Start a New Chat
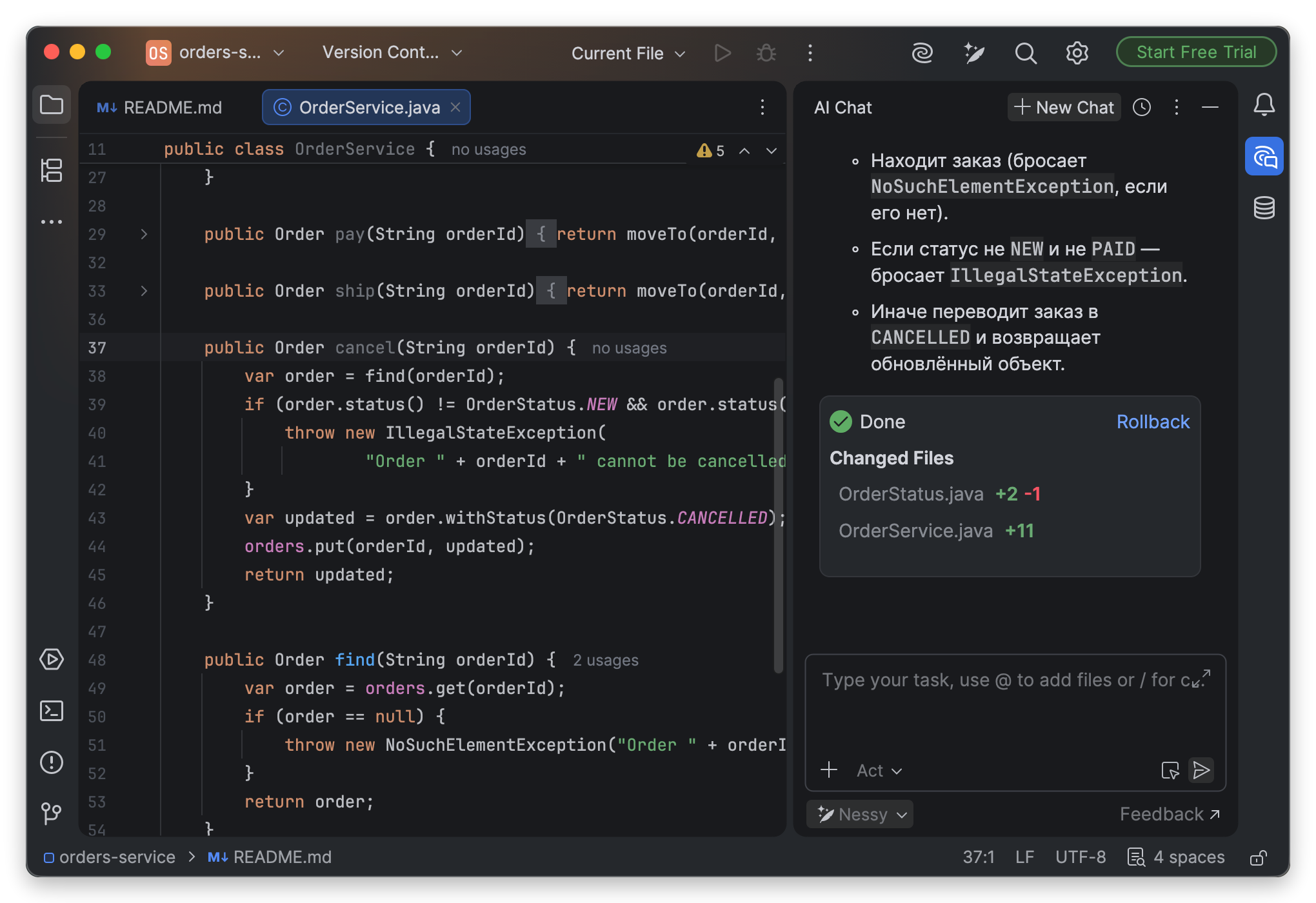 pos(1064,107)
